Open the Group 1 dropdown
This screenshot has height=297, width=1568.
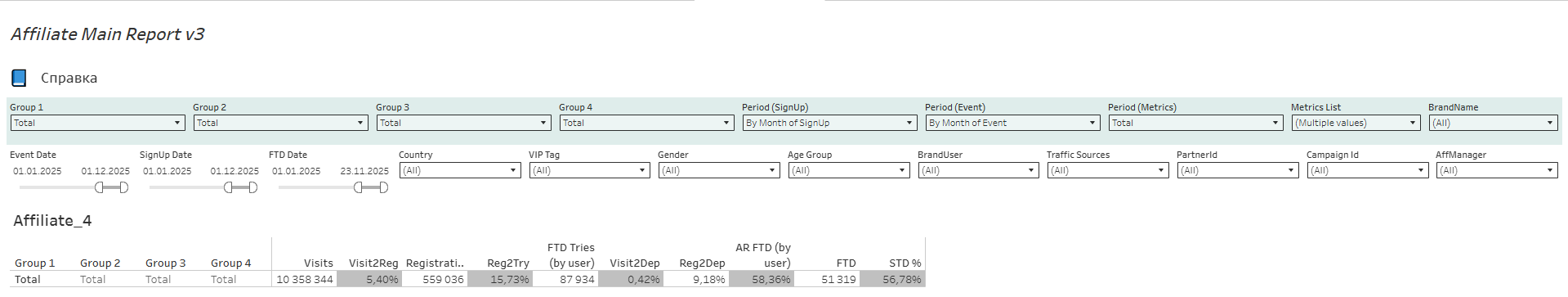97,123
